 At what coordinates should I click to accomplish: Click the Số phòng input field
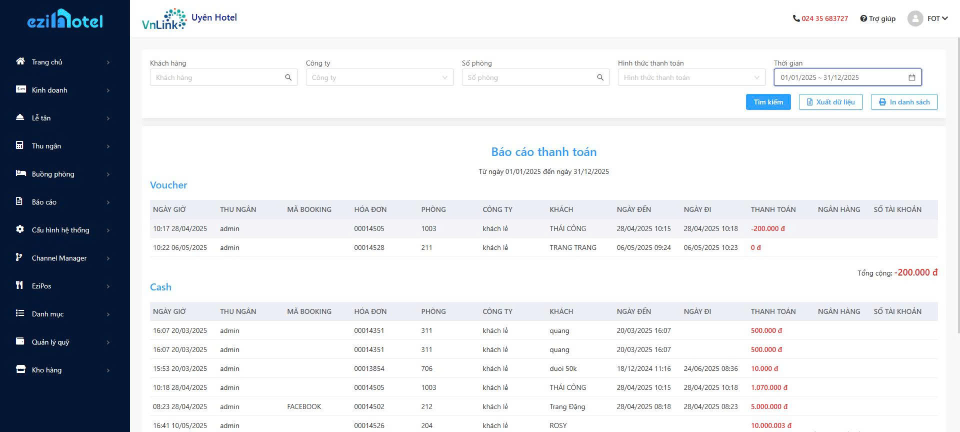coord(536,77)
